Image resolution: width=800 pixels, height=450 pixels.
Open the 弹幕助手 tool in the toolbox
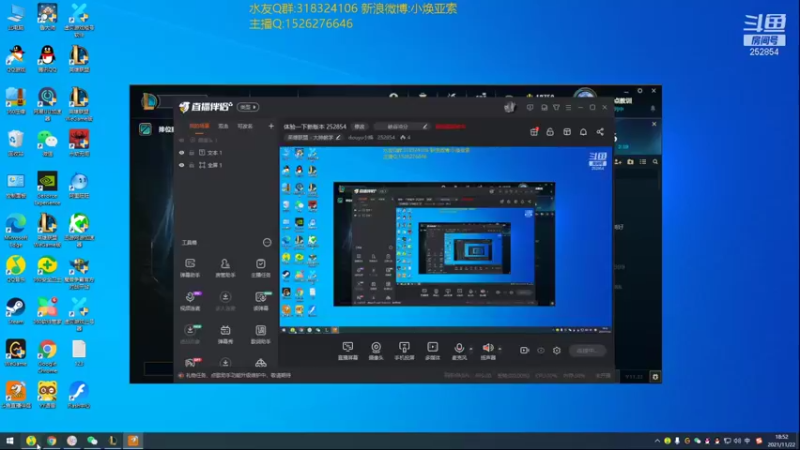pyautogui.click(x=190, y=267)
